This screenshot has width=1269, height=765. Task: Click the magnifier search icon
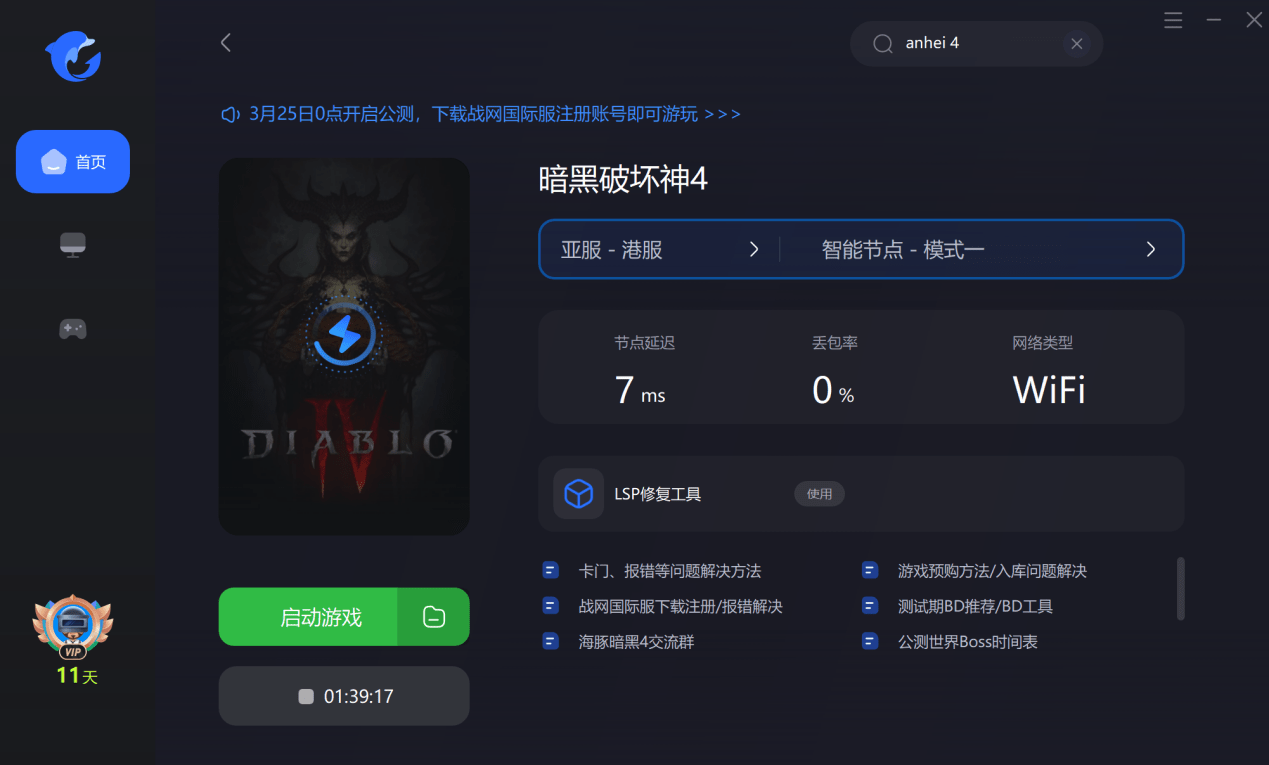click(x=882, y=44)
